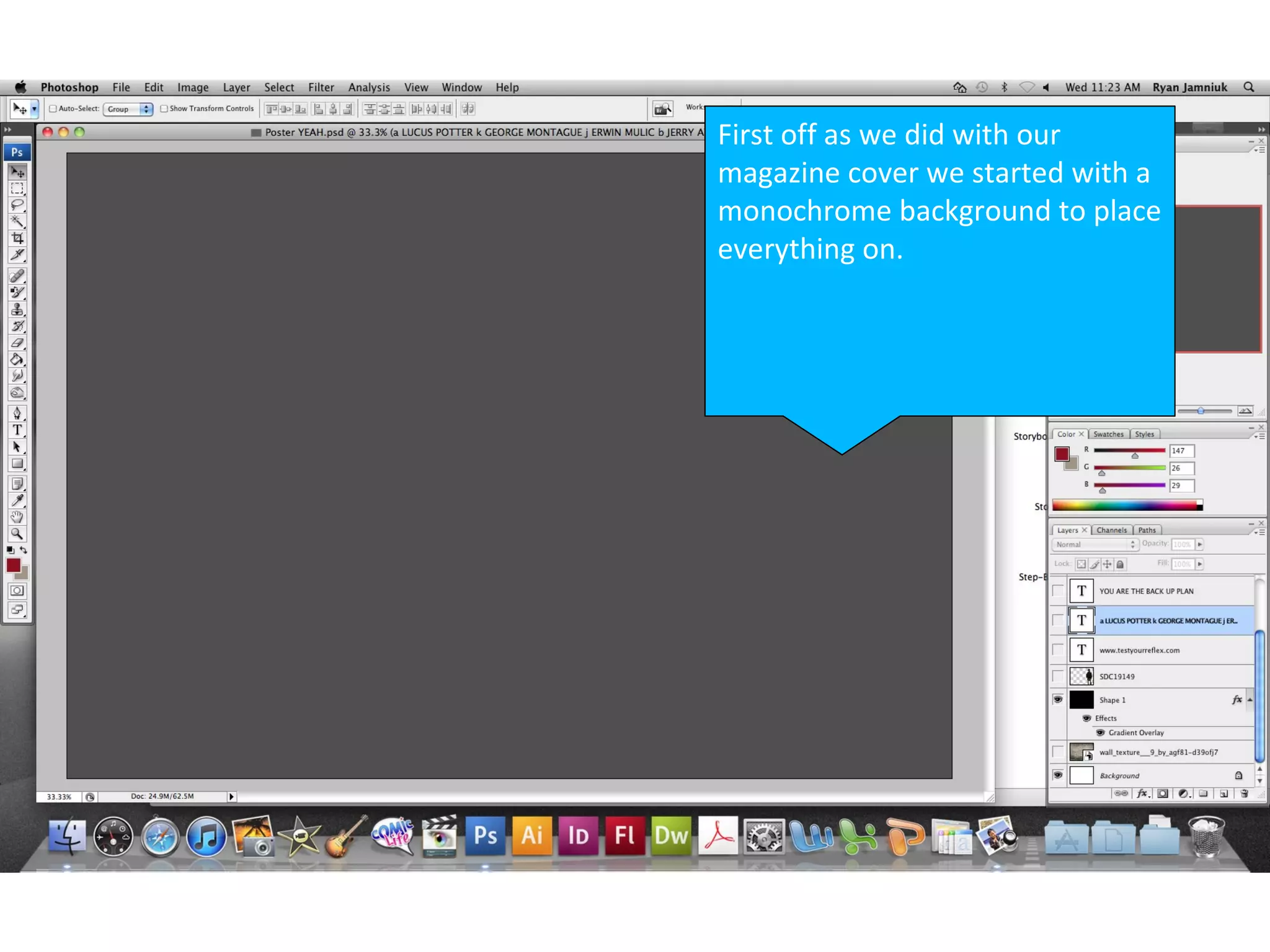This screenshot has width=1270, height=952.
Task: Show the SDC19149 layer
Action: (x=1058, y=676)
